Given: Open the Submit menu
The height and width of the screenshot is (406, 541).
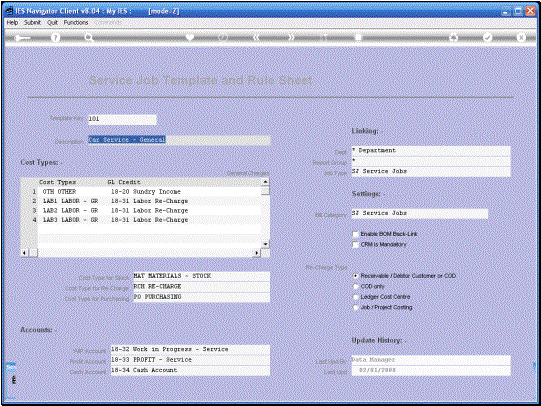Looking at the screenshot, I should tap(32, 22).
